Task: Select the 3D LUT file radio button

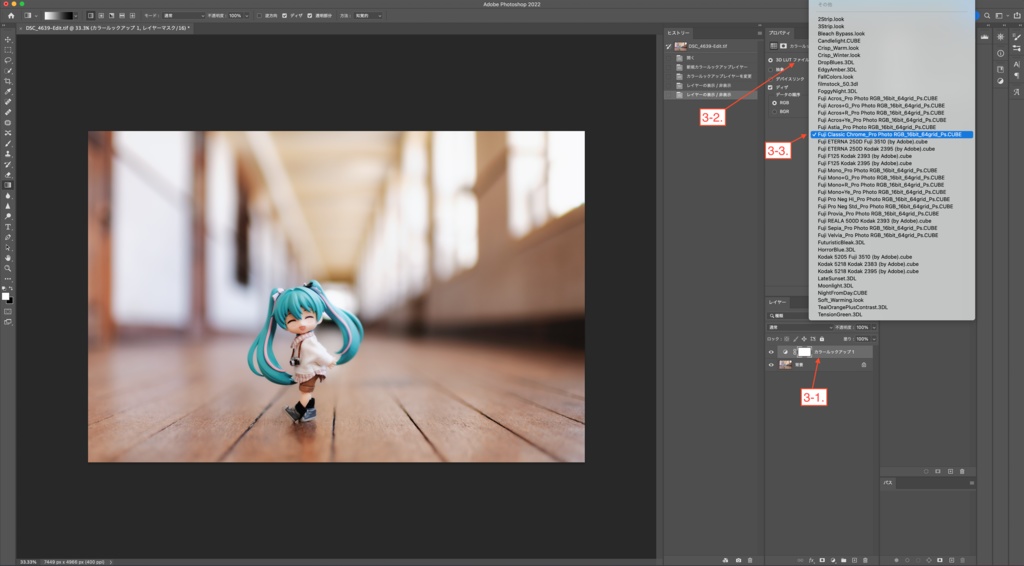Action: pos(771,60)
